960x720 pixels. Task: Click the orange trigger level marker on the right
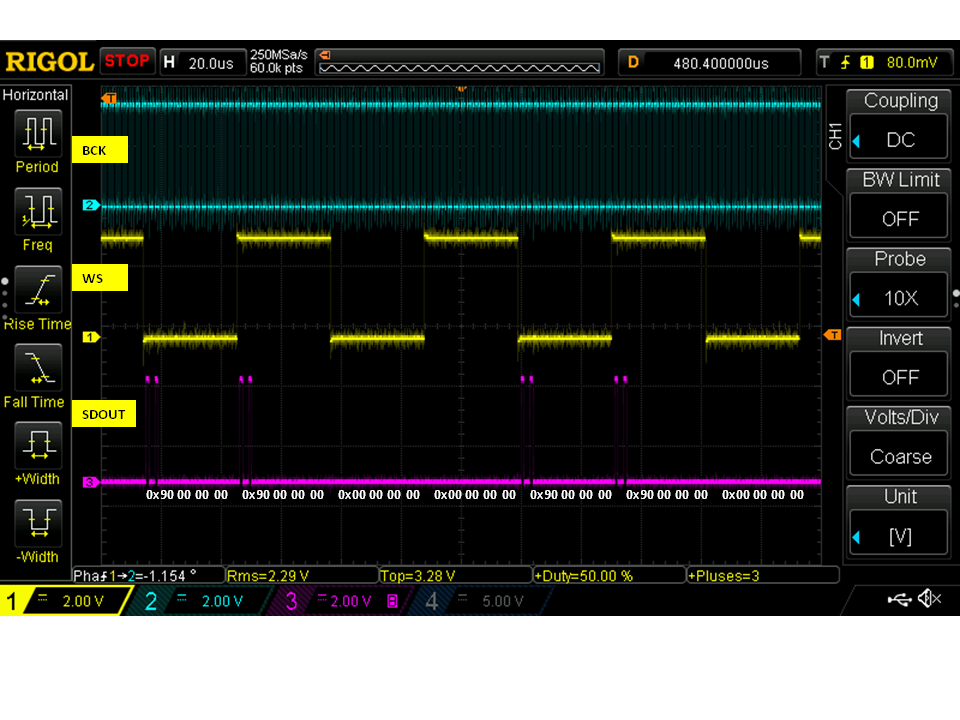coord(833,335)
